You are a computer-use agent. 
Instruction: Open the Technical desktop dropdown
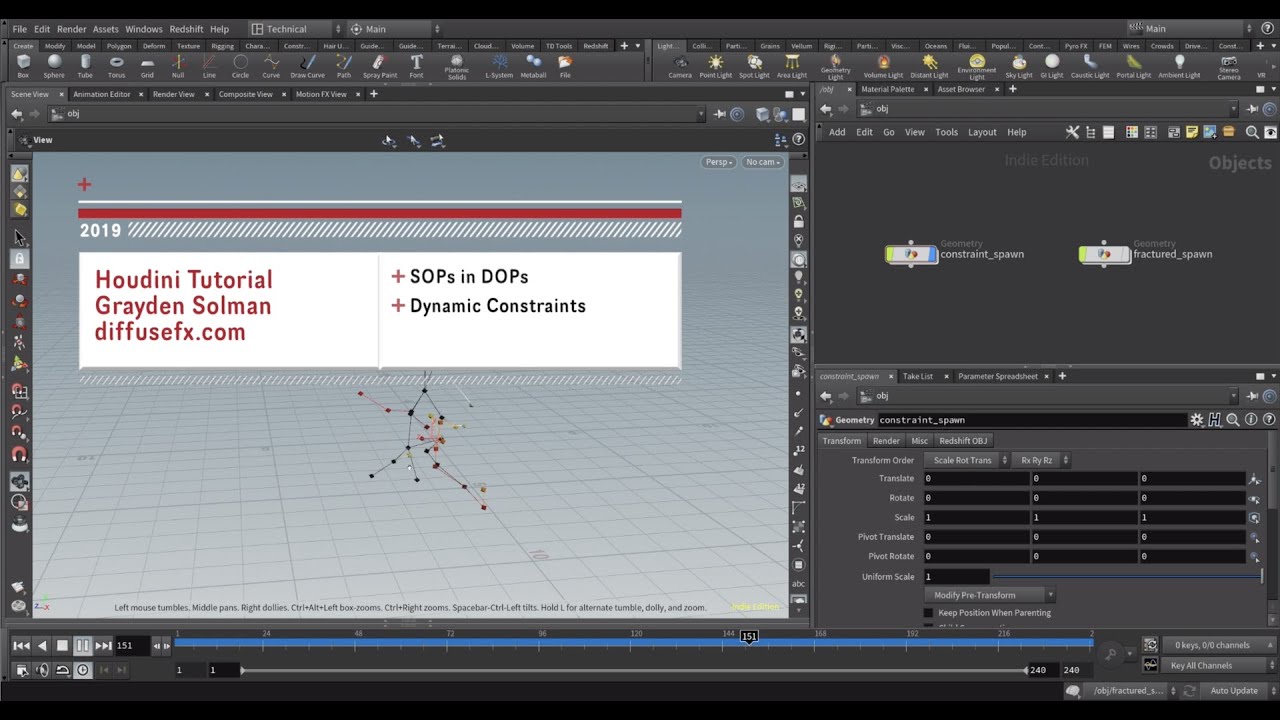click(295, 29)
